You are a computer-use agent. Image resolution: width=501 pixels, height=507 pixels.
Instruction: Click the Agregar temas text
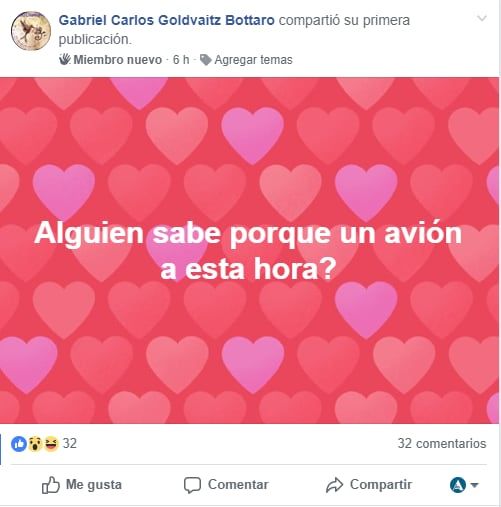(x=253, y=60)
